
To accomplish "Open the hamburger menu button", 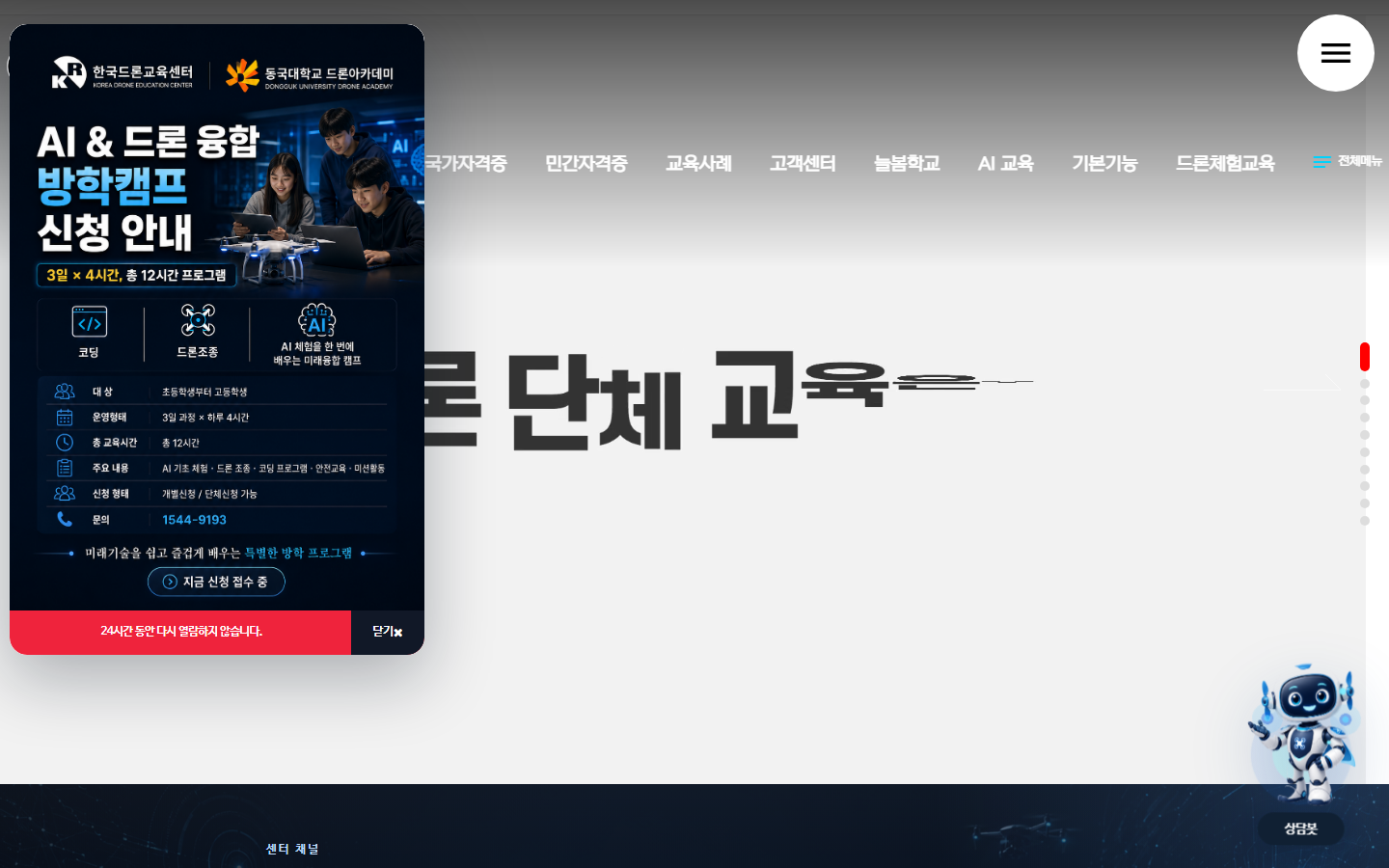I will coord(1335,53).
